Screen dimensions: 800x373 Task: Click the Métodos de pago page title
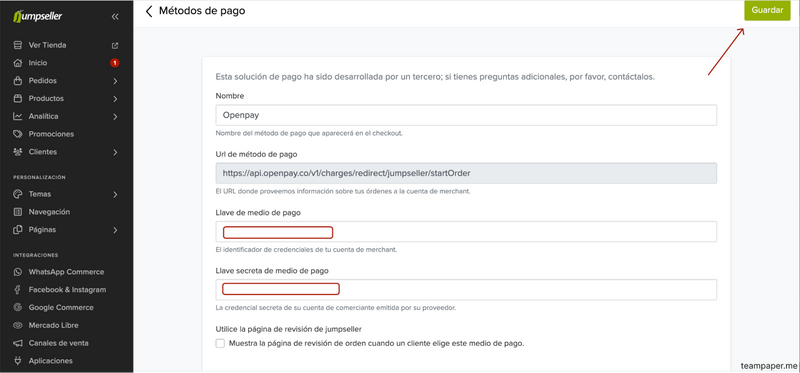202,11
